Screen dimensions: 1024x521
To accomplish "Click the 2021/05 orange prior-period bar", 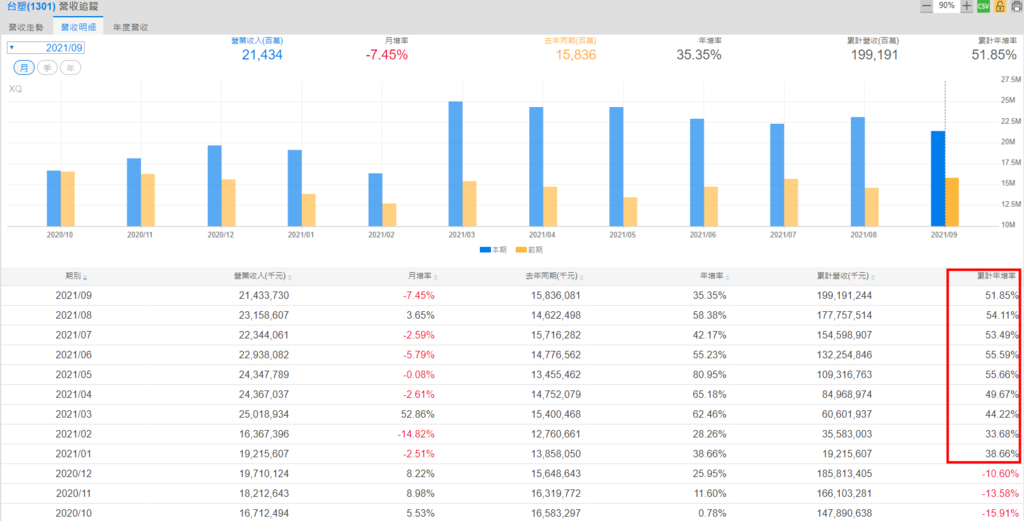I will pos(630,212).
